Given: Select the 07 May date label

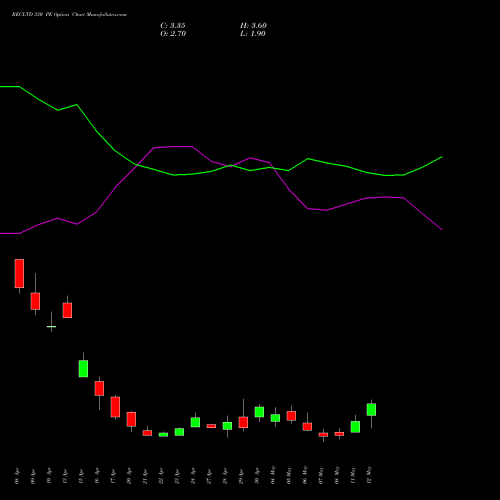Looking at the screenshot, I should pos(321,475).
